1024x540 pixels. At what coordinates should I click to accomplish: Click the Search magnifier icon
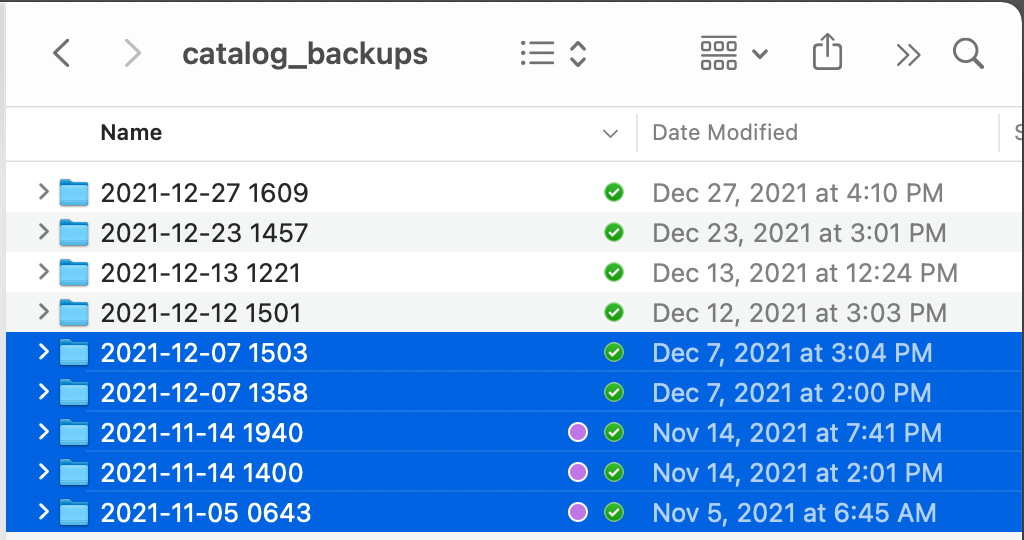968,54
